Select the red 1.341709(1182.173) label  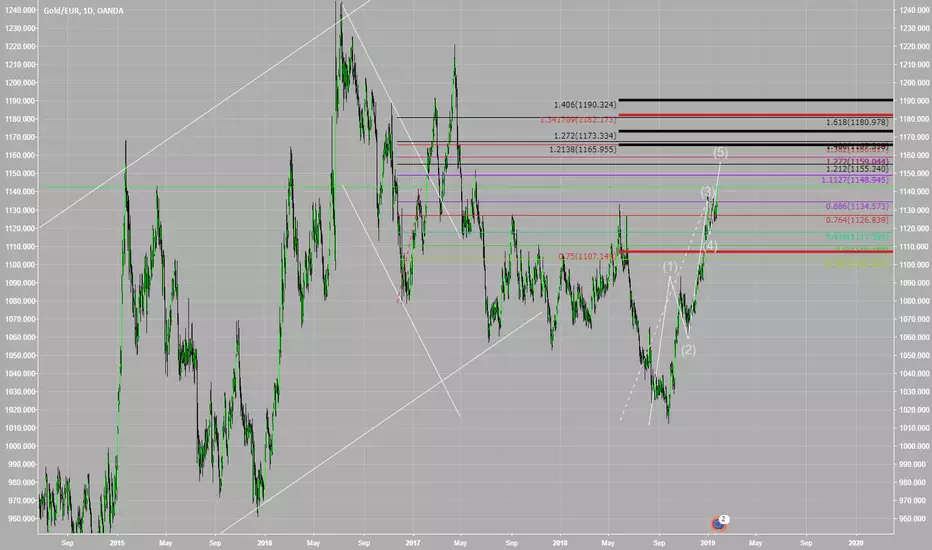click(x=578, y=120)
